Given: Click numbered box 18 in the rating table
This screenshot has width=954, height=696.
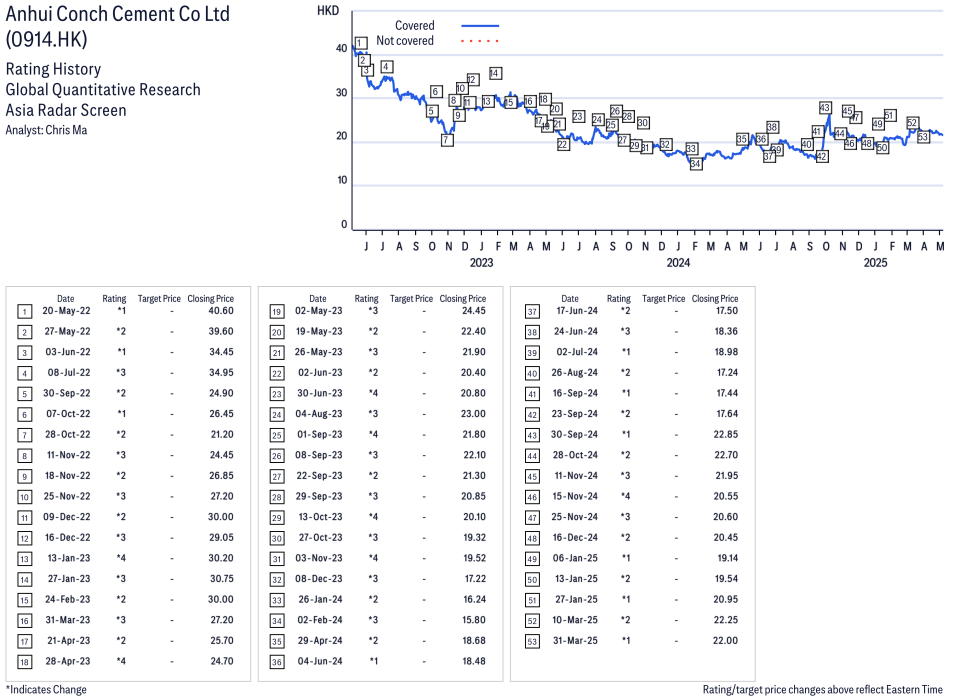Looking at the screenshot, I should pyautogui.click(x=24, y=663).
